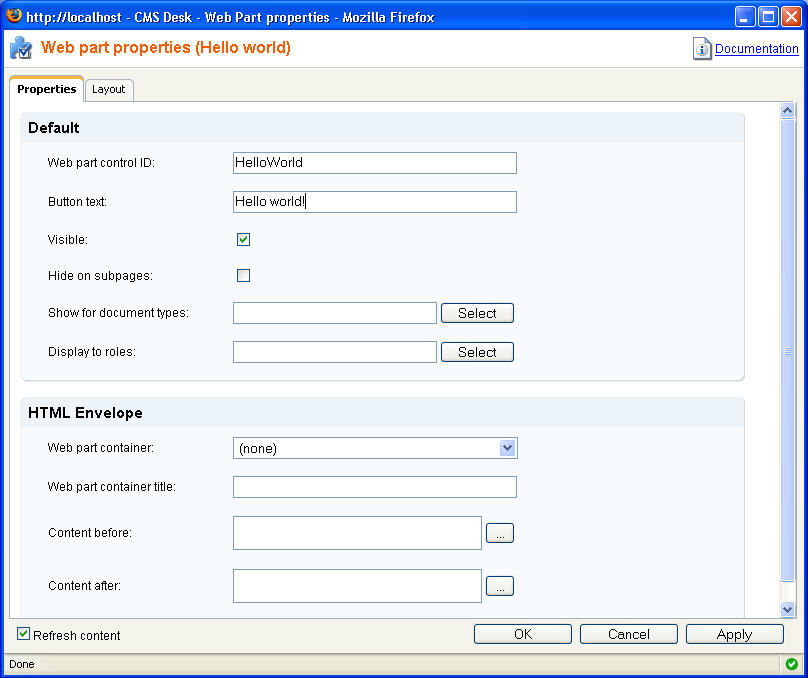
Task: Switch to the Layout tab
Action: [x=109, y=90]
